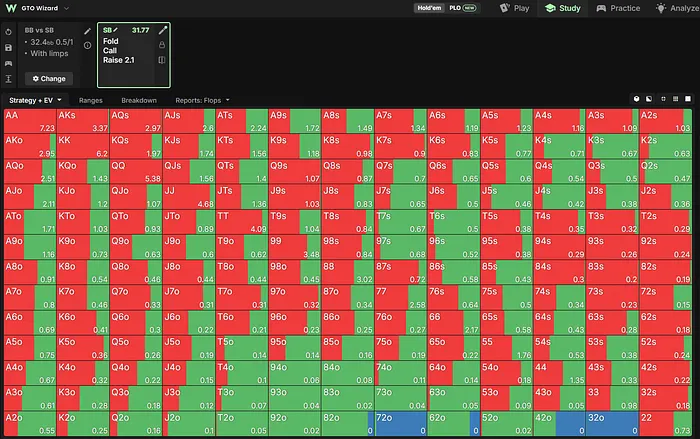Click the lock icon in SB action card
The height and width of the screenshot is (439, 700).
point(162,45)
